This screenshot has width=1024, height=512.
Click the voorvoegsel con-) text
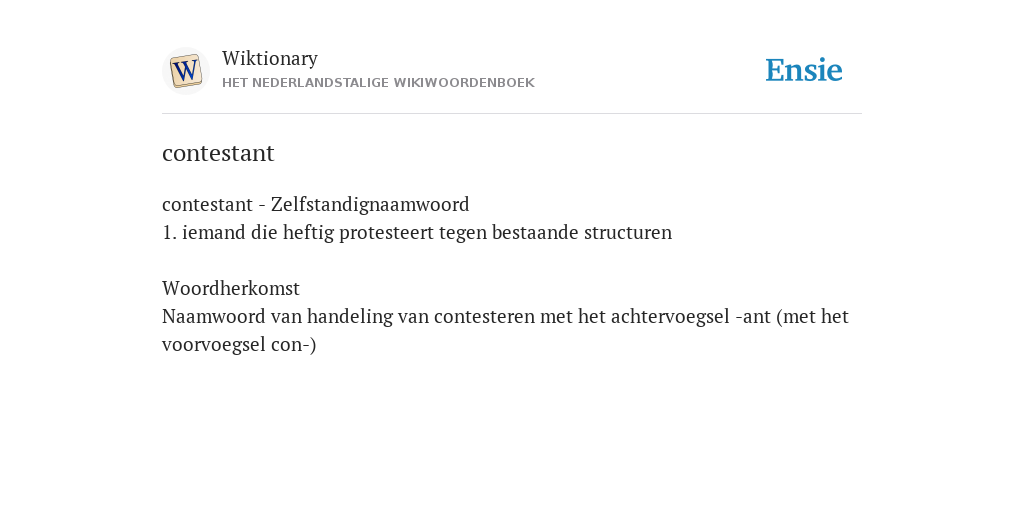(x=239, y=345)
